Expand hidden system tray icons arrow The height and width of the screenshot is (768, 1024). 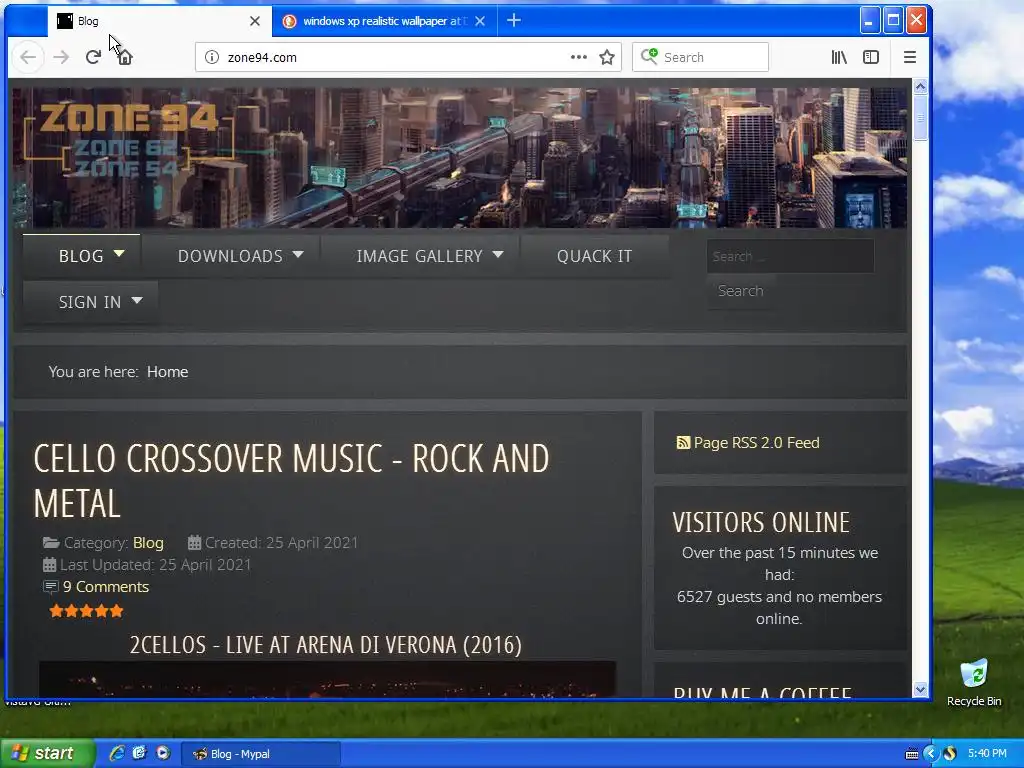tap(931, 754)
